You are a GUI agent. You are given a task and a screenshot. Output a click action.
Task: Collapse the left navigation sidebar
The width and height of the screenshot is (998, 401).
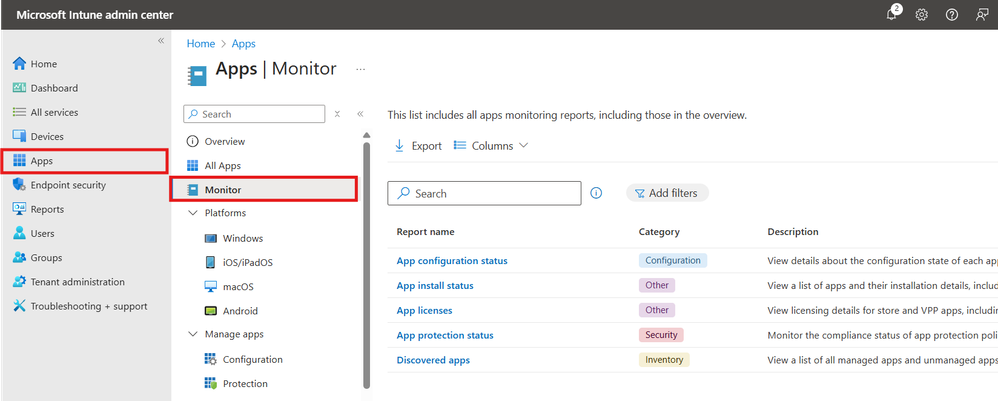pyautogui.click(x=161, y=40)
